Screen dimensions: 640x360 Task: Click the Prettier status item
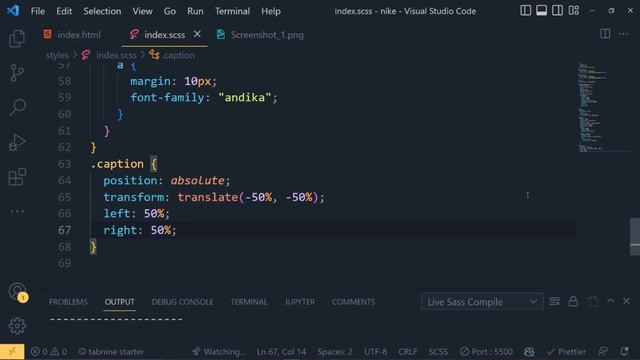coord(566,351)
